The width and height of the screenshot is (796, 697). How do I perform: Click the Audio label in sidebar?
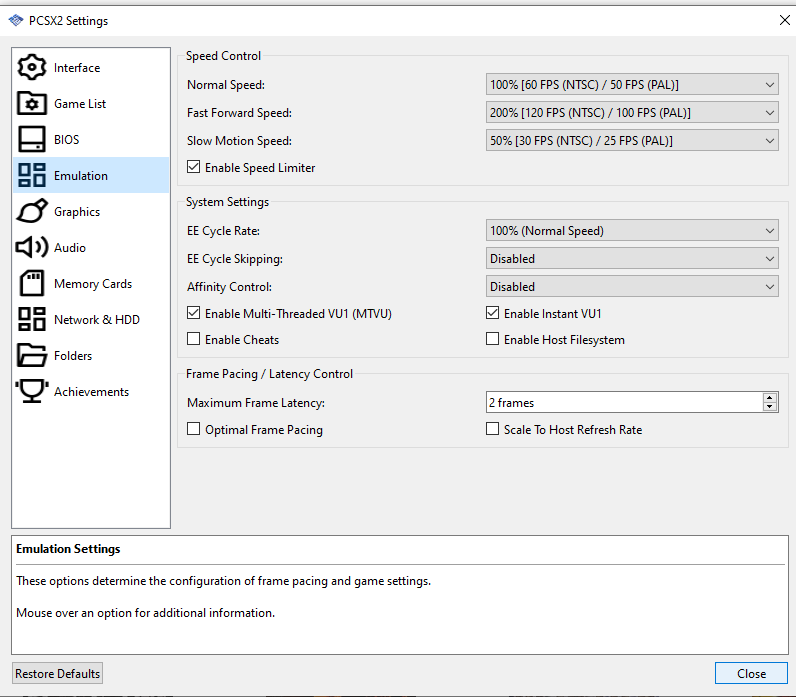[x=70, y=248]
